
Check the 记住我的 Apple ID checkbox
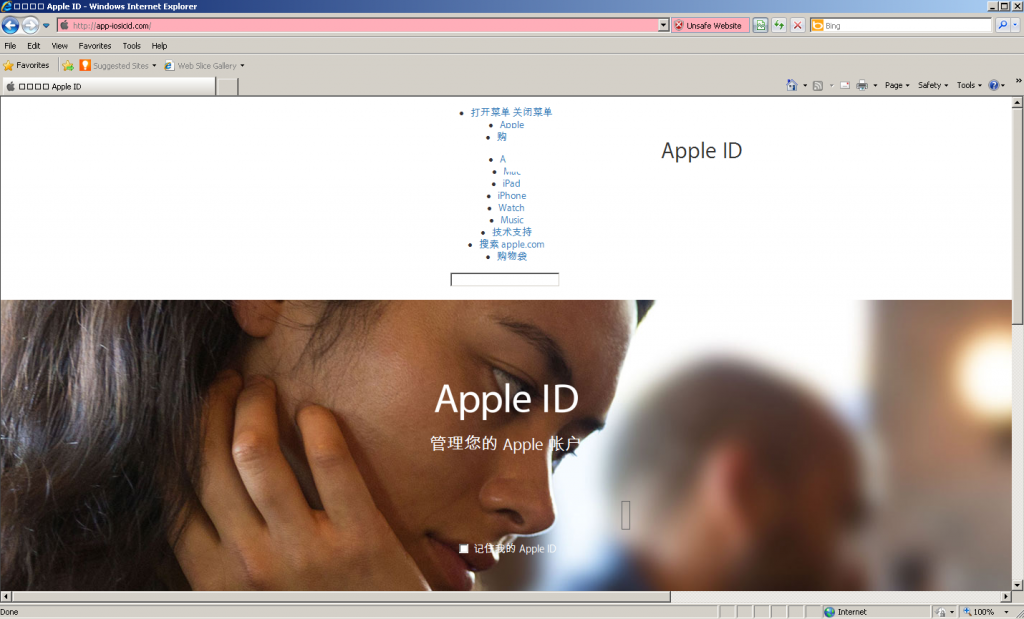(464, 548)
